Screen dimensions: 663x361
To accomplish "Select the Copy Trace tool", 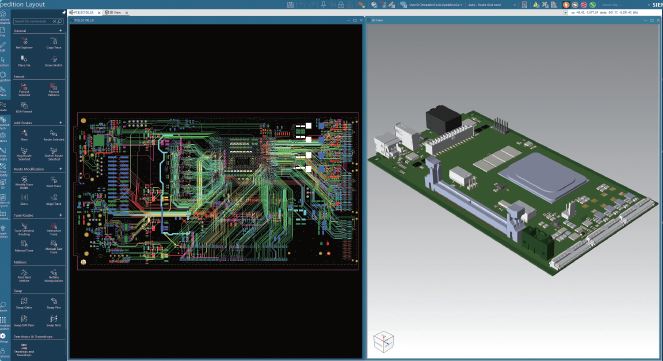I will point(54,43).
